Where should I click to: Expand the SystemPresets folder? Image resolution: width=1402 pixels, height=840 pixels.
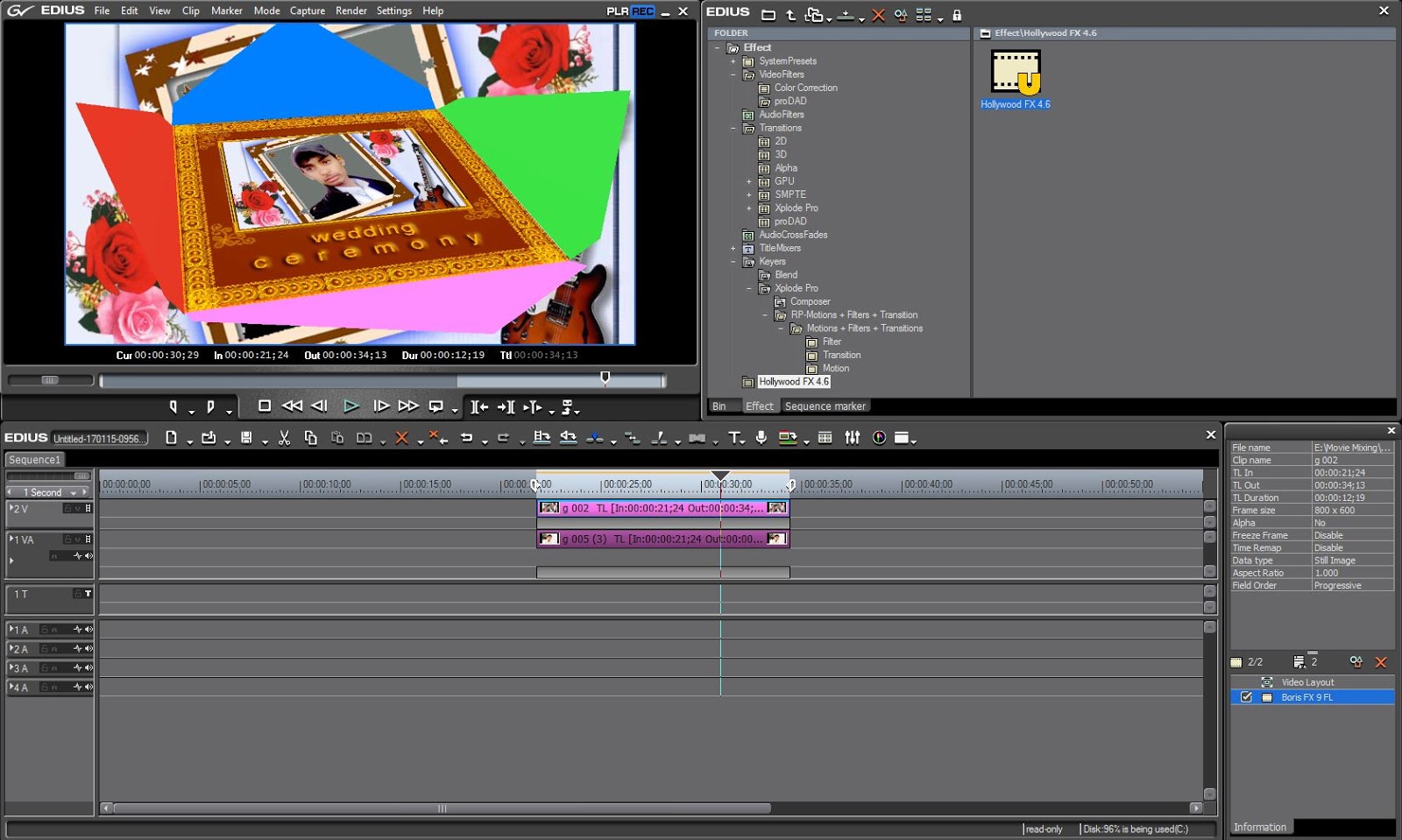[733, 61]
